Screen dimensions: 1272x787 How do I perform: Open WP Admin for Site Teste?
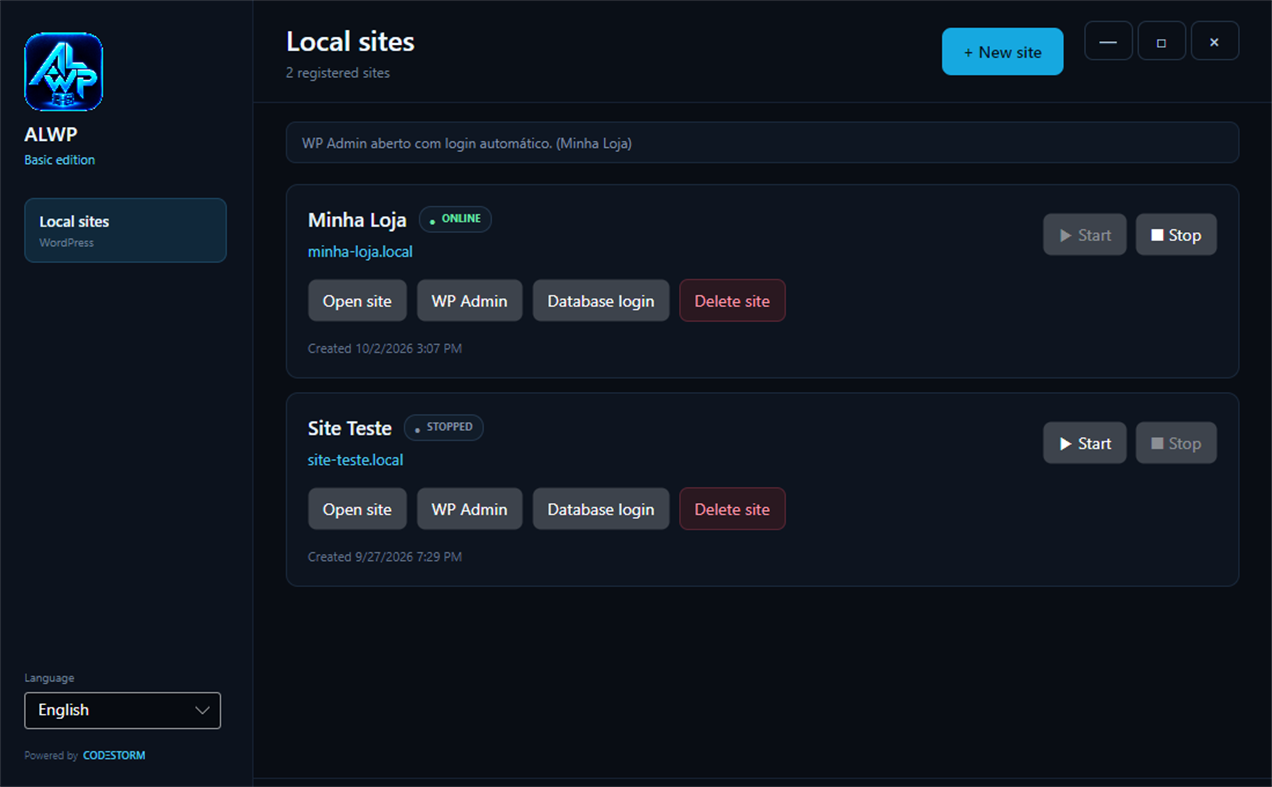click(x=469, y=509)
